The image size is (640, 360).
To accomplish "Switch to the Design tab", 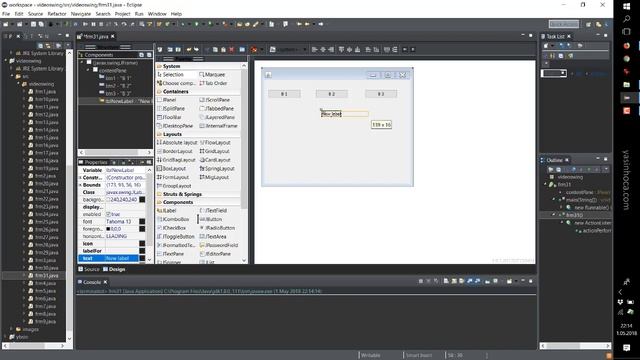I will [x=114, y=269].
